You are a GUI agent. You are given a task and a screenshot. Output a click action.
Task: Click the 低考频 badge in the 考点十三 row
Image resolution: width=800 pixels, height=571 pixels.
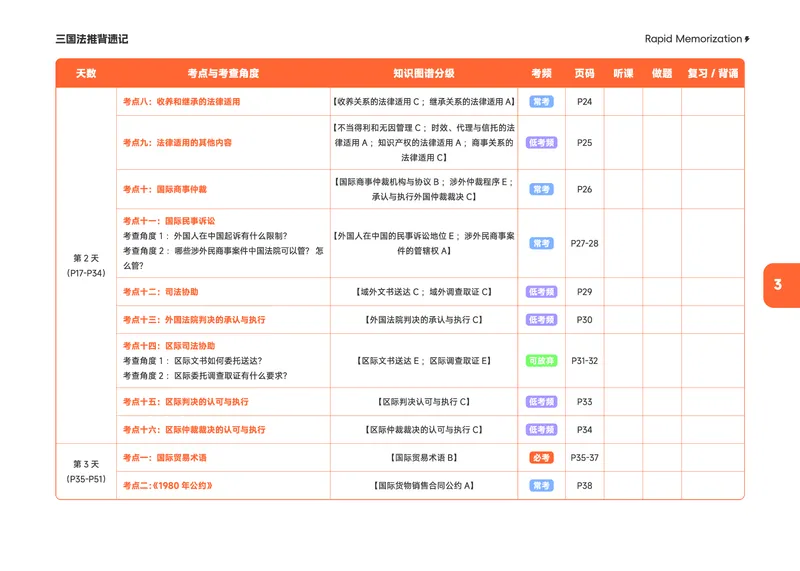point(541,320)
